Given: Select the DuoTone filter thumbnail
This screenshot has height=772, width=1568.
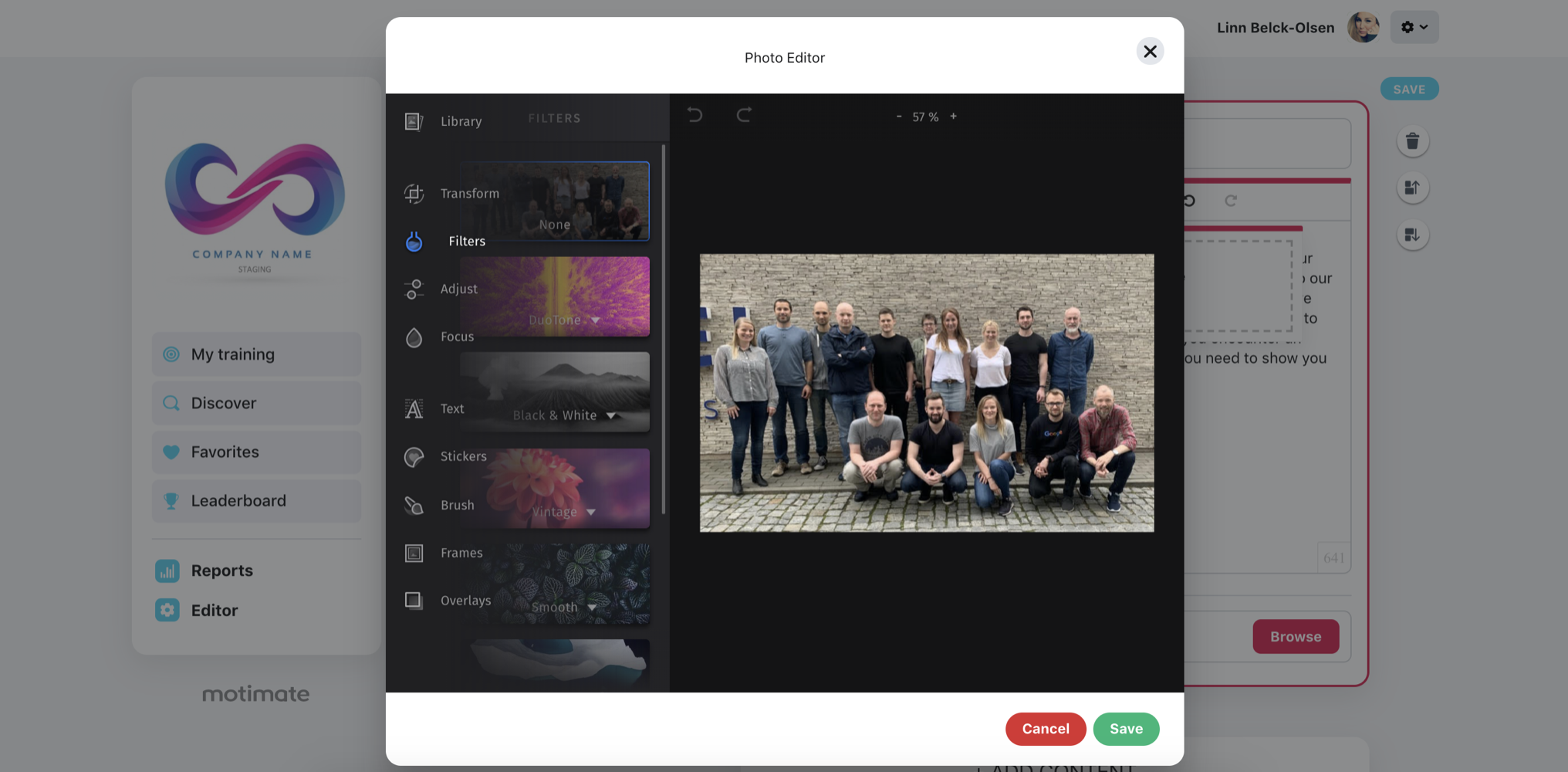Looking at the screenshot, I should pos(555,296).
